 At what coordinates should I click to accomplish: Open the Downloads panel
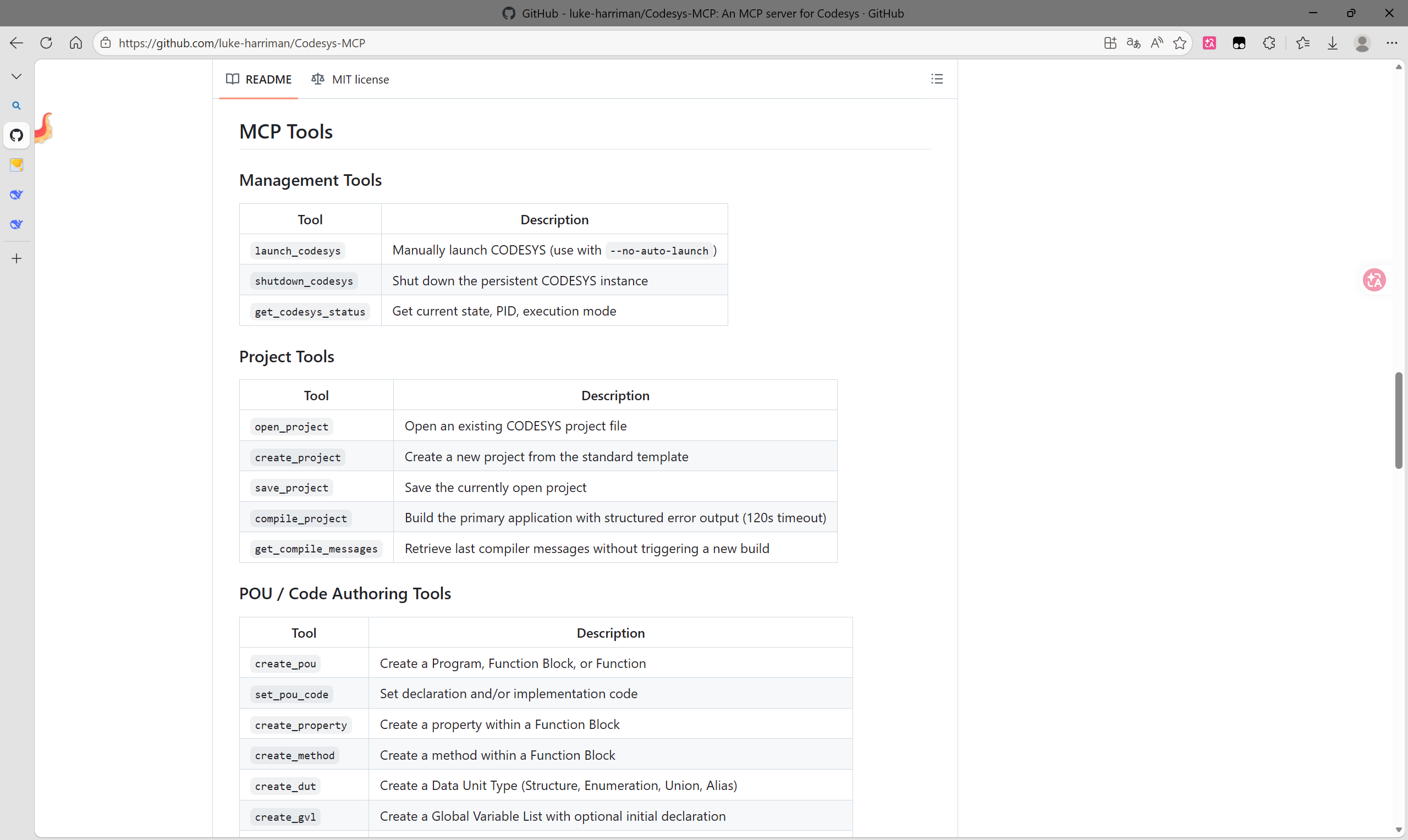[x=1332, y=43]
